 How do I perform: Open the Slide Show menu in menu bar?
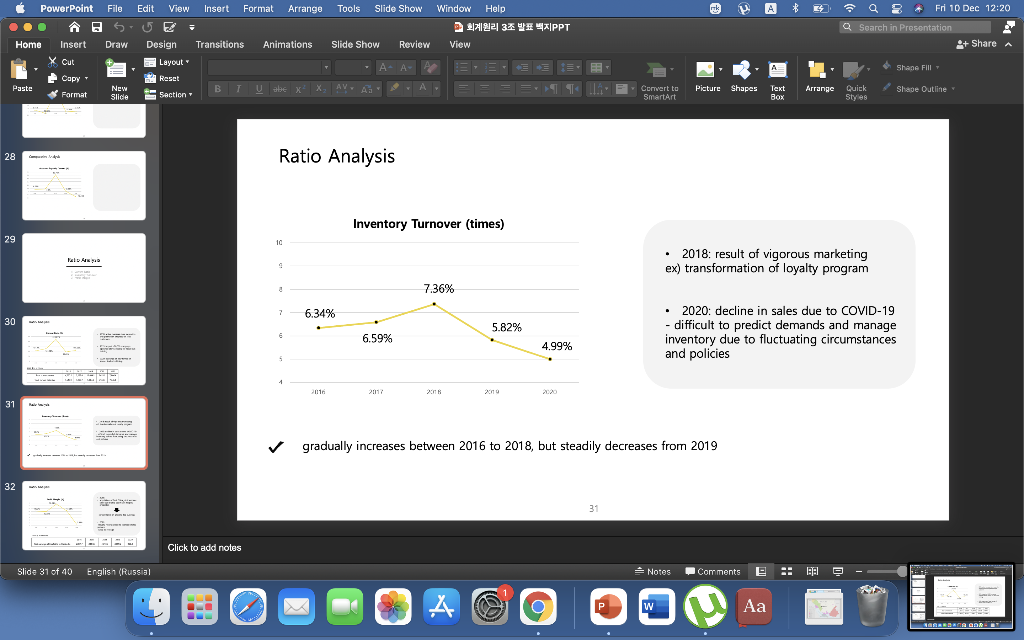(398, 8)
